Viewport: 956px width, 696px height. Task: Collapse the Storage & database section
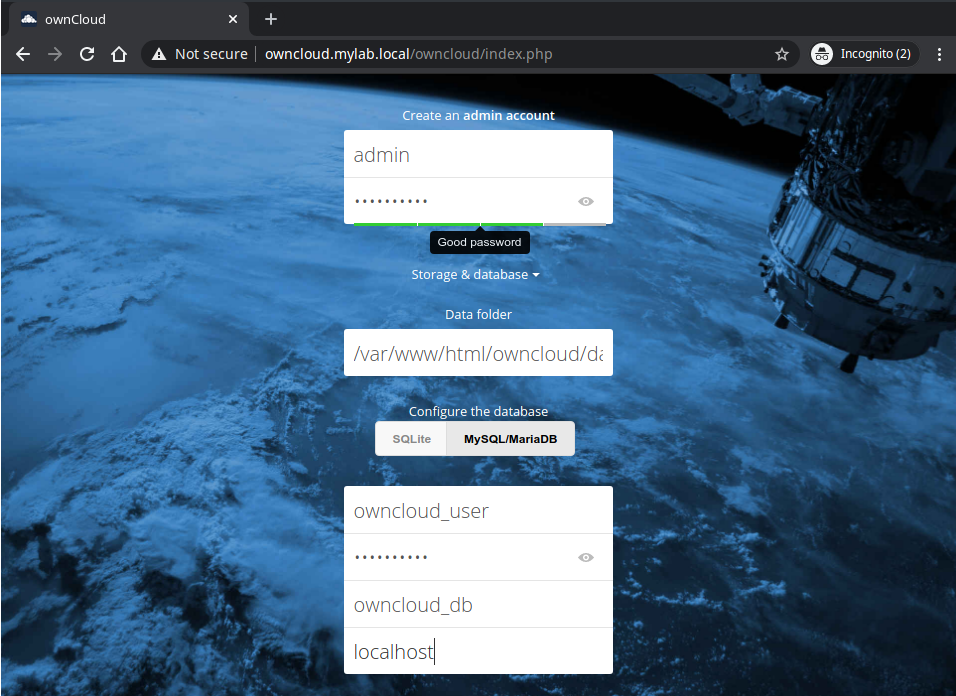(x=476, y=275)
